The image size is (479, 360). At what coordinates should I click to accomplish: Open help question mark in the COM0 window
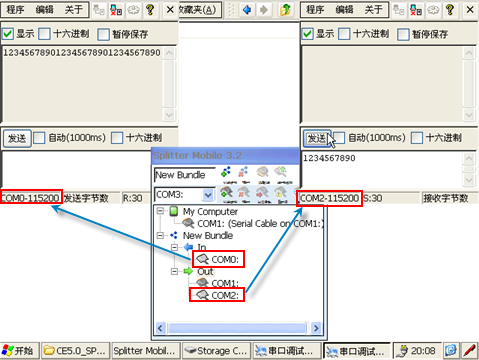(x=150, y=10)
